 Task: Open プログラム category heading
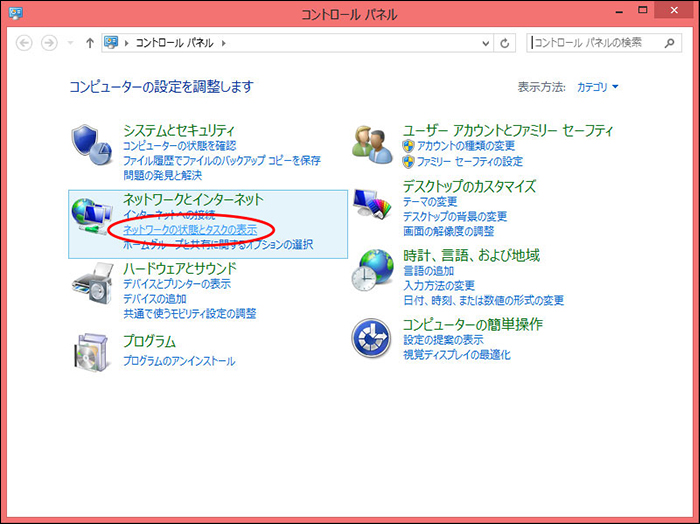(x=150, y=341)
